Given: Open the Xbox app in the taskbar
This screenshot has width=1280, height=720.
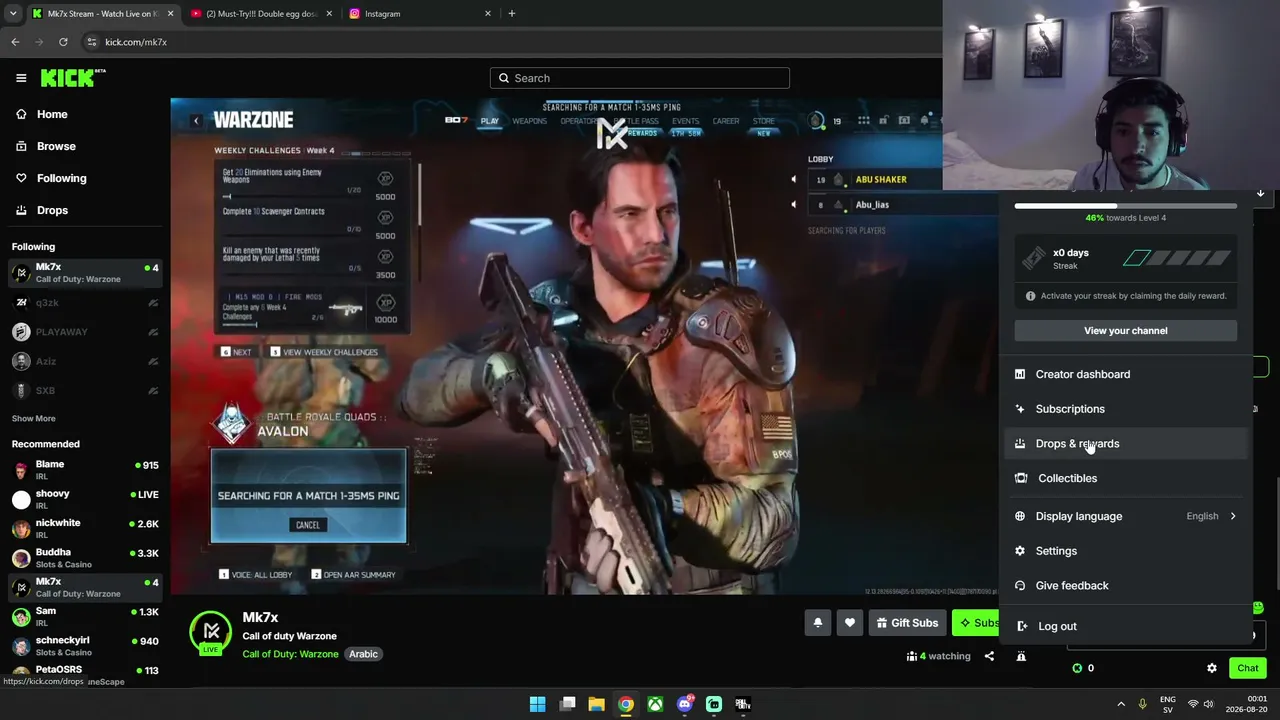Looking at the screenshot, I should click(x=655, y=704).
